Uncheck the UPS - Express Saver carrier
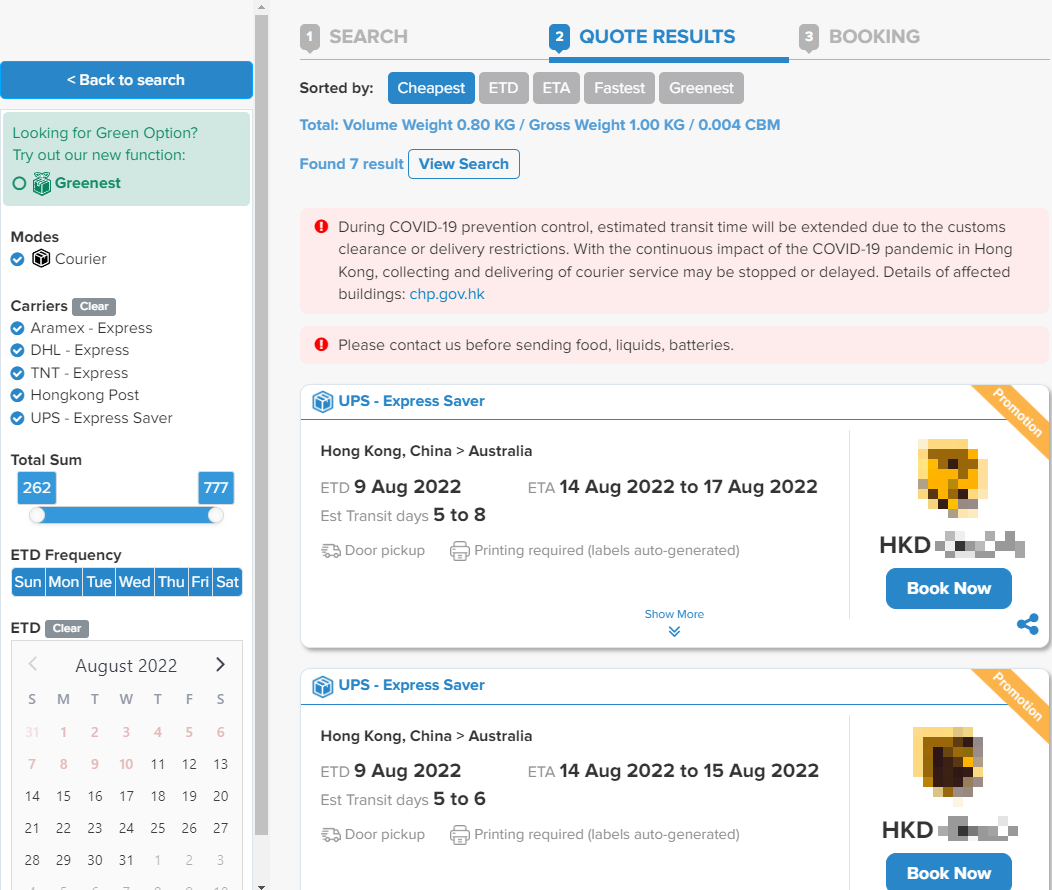Image resolution: width=1052 pixels, height=890 pixels. (17, 418)
